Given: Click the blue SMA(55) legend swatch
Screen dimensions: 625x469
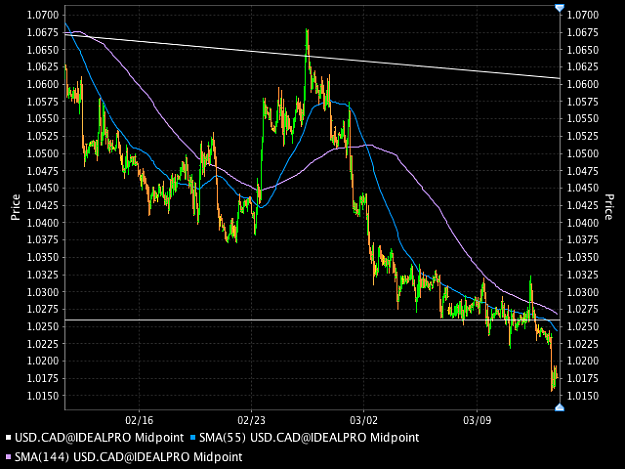Looking at the screenshot, I should (193, 438).
